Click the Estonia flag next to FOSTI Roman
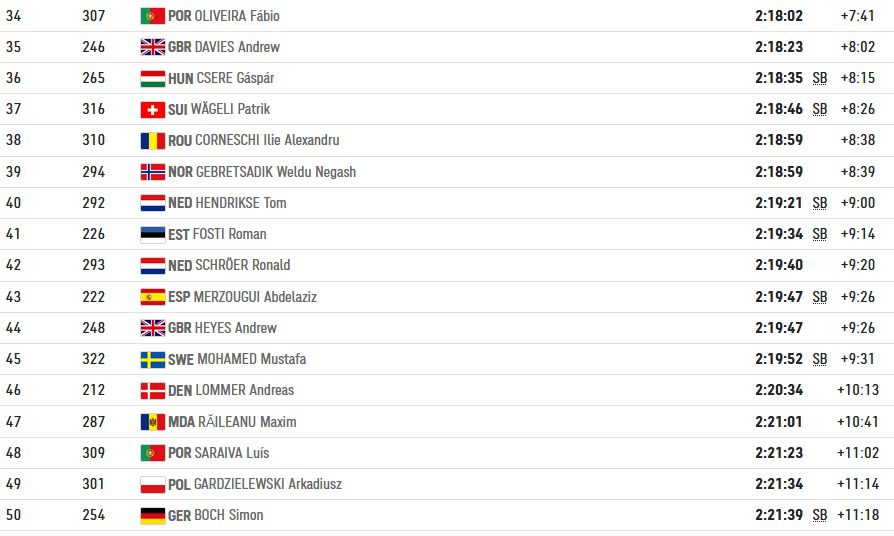This screenshot has height=536, width=894. tap(153, 234)
